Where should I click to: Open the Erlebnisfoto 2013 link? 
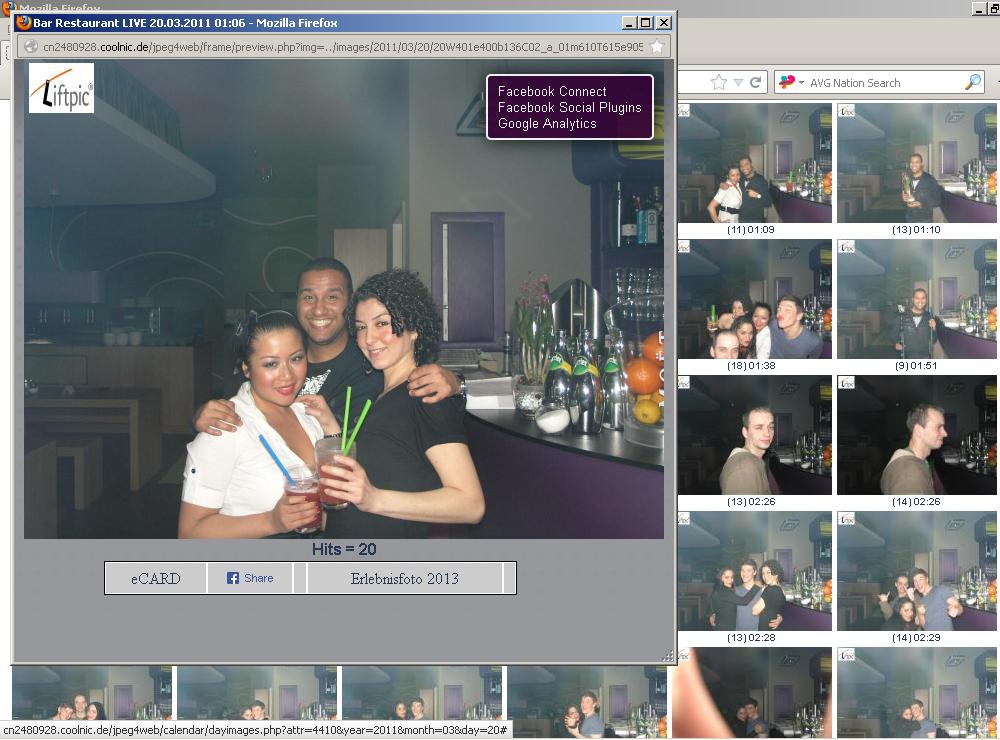404,578
